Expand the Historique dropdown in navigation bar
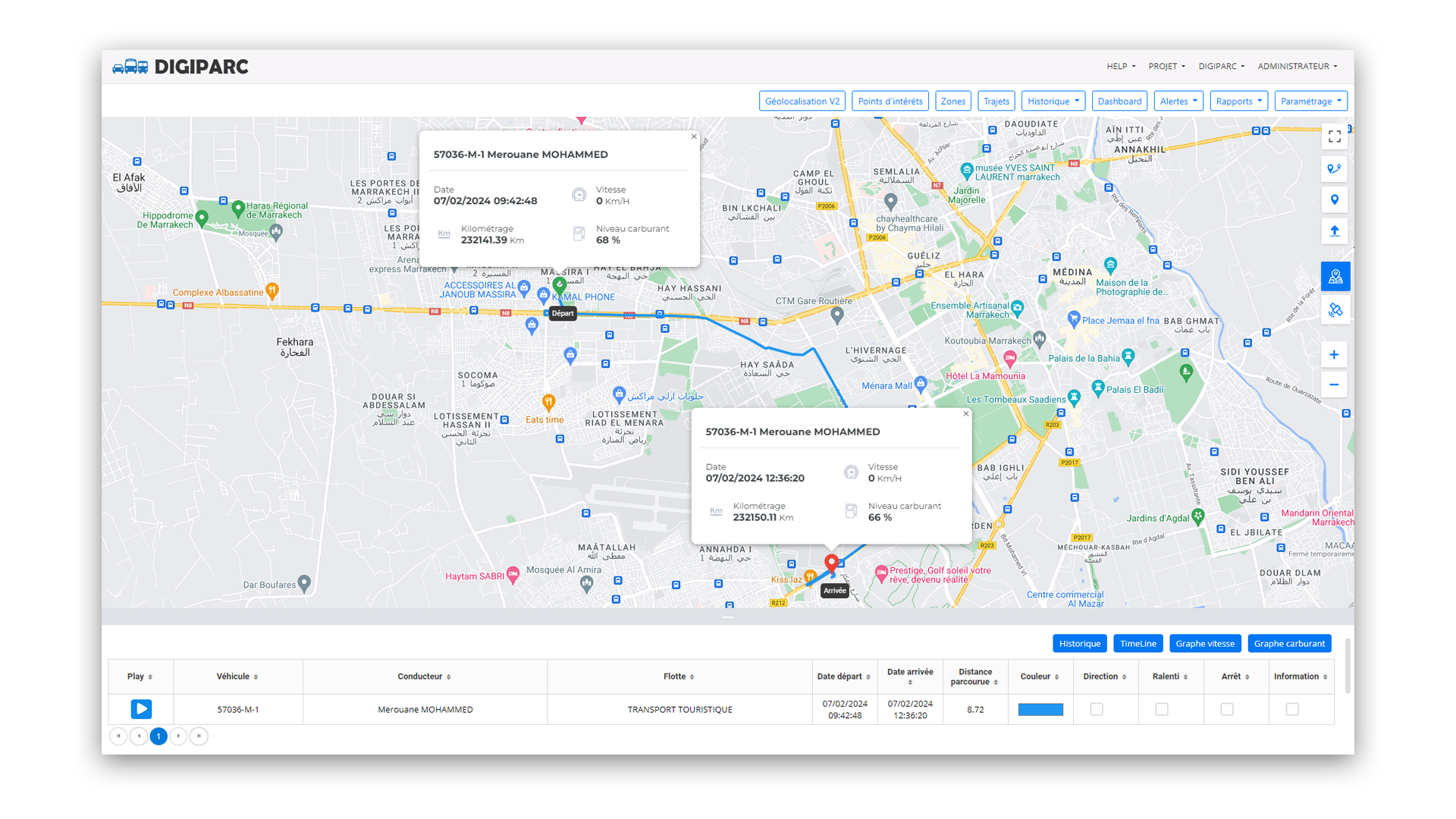The height and width of the screenshot is (819, 1456). [x=1053, y=101]
